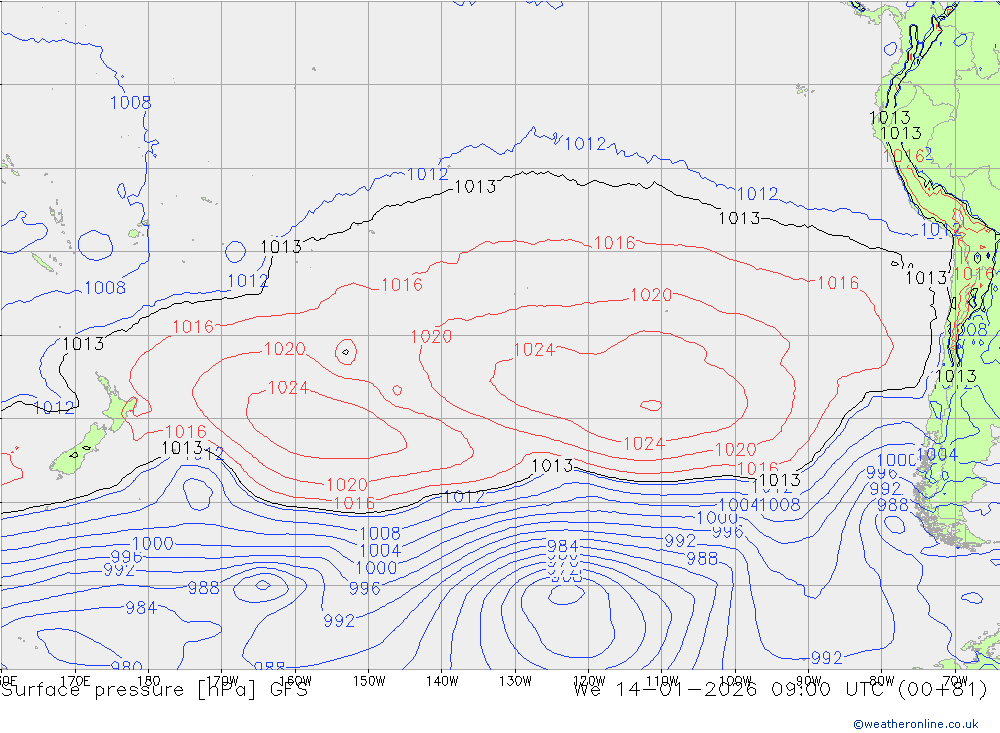Screen dimensions: 1000x733
Task: Click the "150W" longitude axis label
Action: click(369, 681)
